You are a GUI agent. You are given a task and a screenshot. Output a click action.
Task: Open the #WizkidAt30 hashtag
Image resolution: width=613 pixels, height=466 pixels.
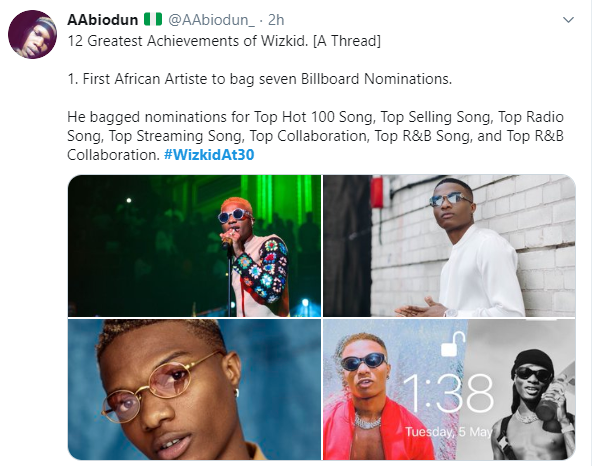pos(209,155)
